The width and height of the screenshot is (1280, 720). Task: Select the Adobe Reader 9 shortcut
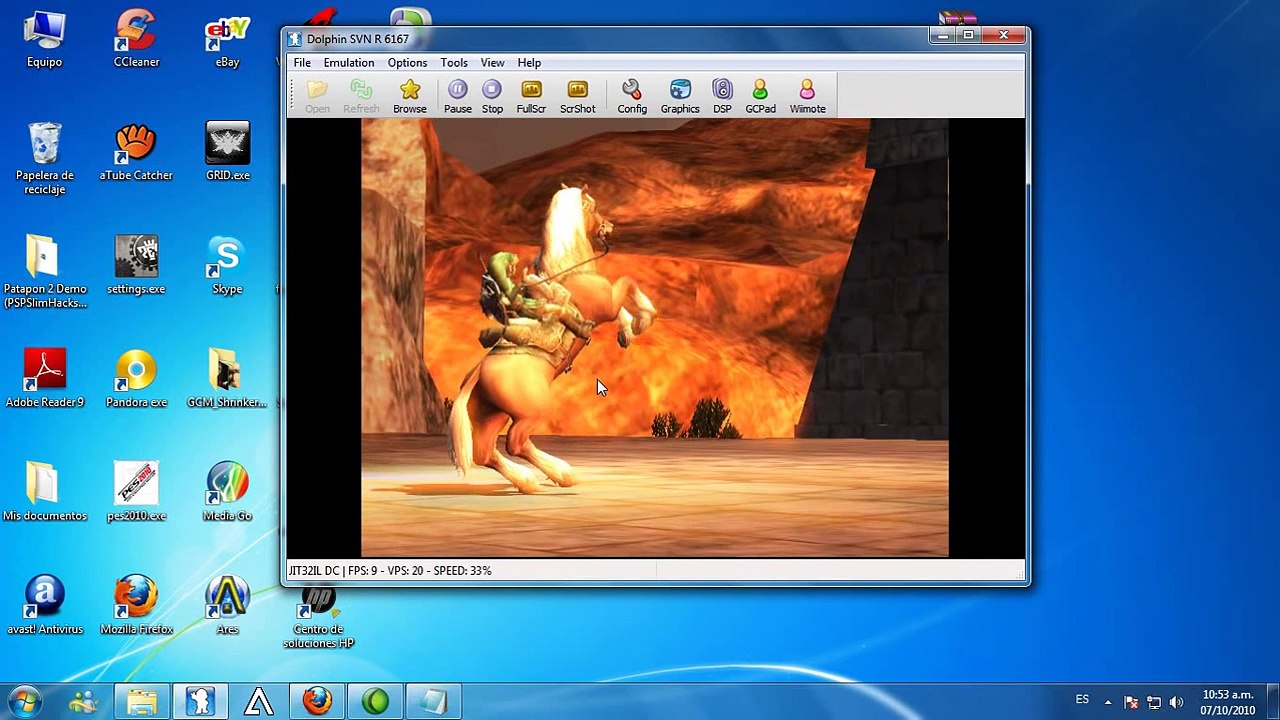44,378
